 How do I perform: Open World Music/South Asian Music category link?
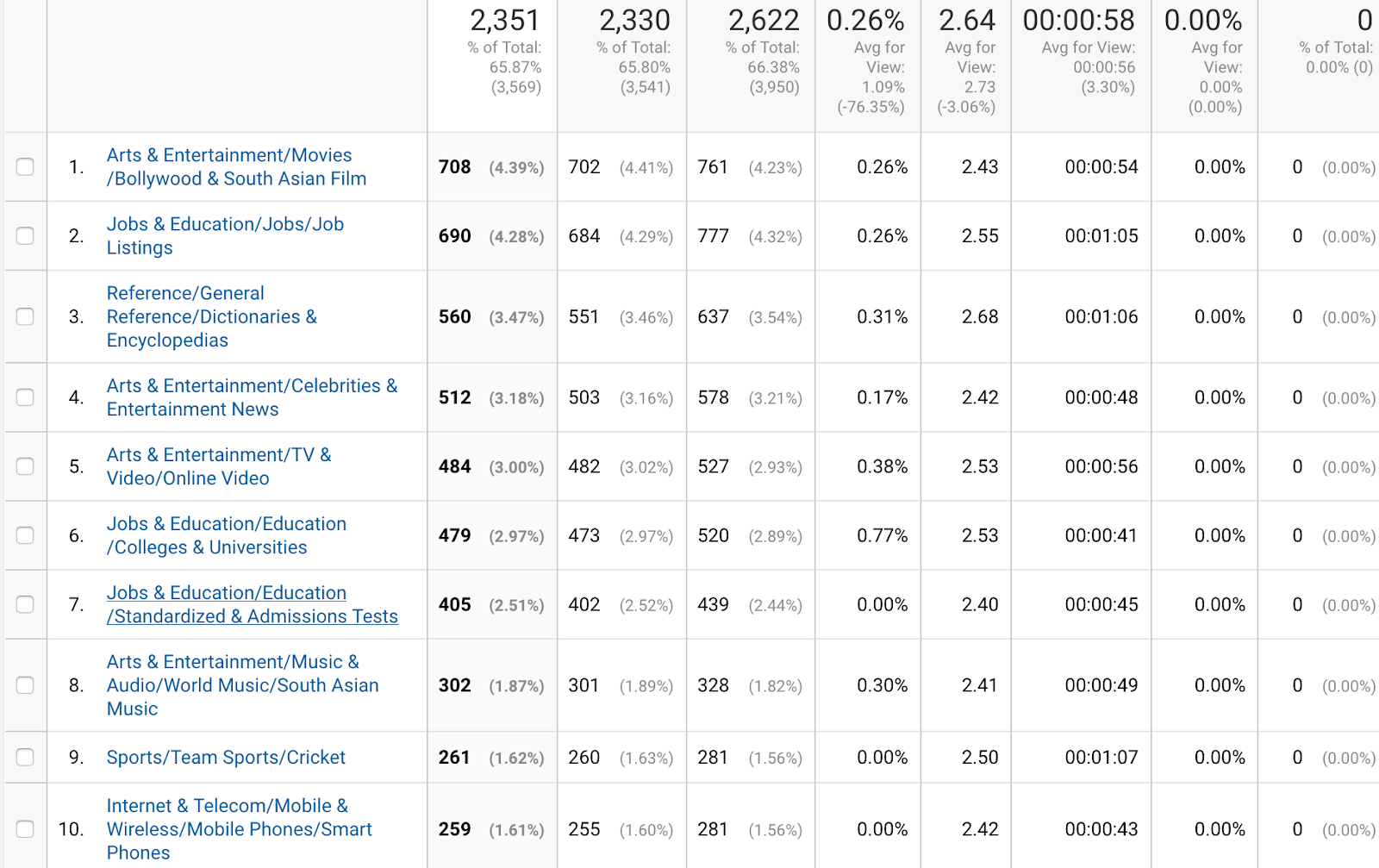[243, 685]
